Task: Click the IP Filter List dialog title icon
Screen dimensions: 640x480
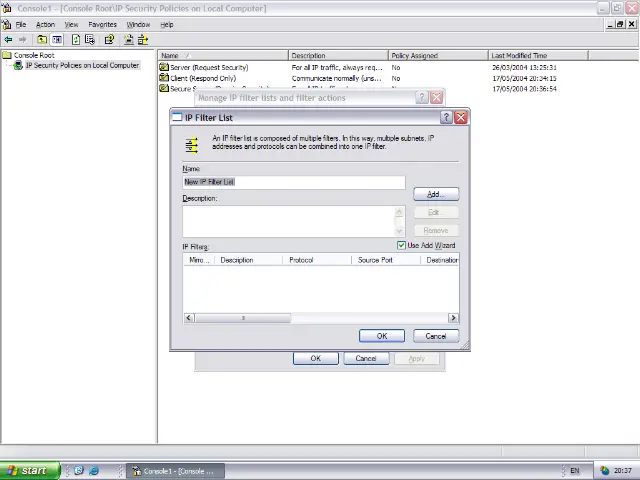Action: click(x=177, y=118)
